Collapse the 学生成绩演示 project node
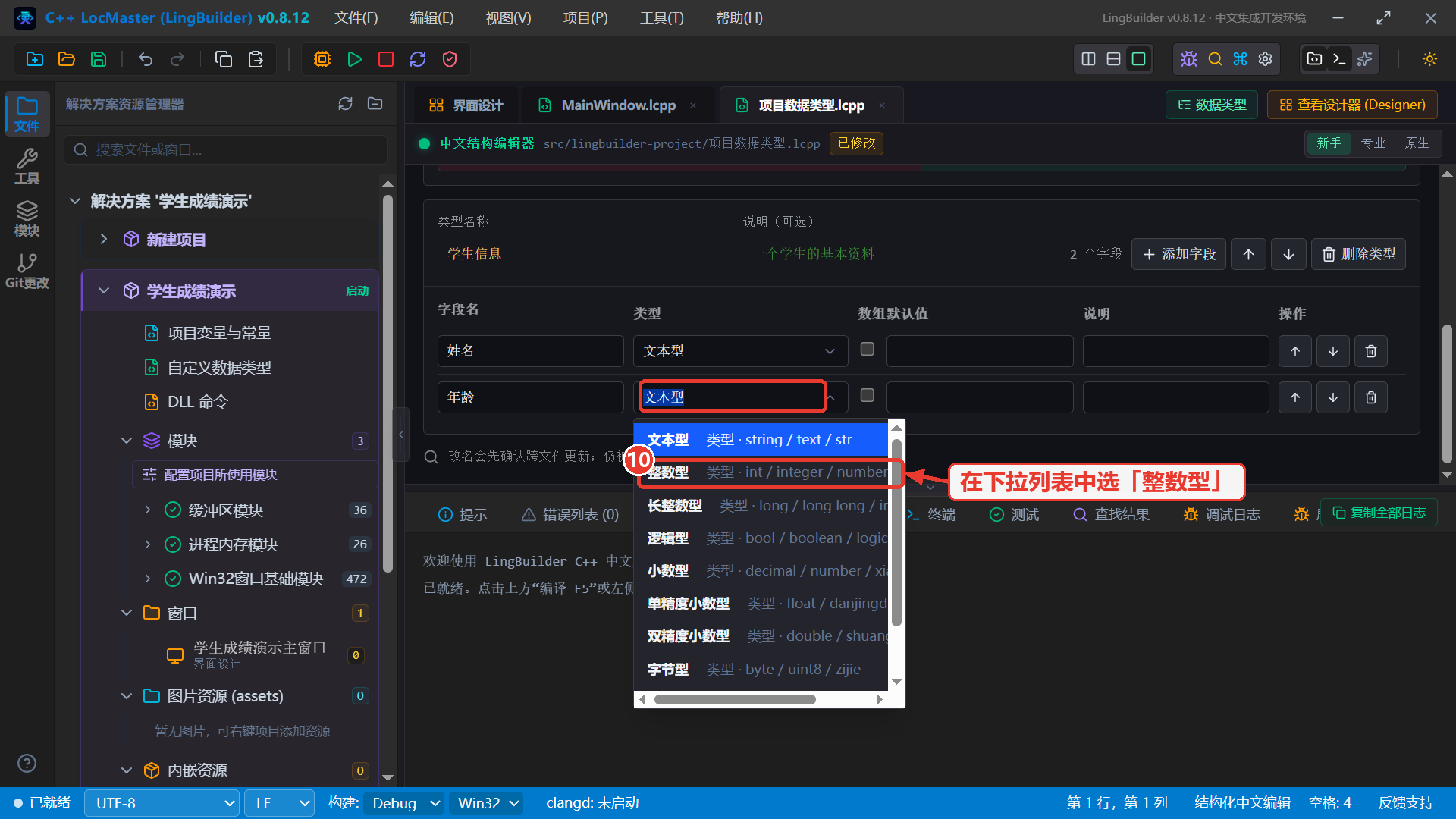The width and height of the screenshot is (1456, 819). tap(104, 291)
